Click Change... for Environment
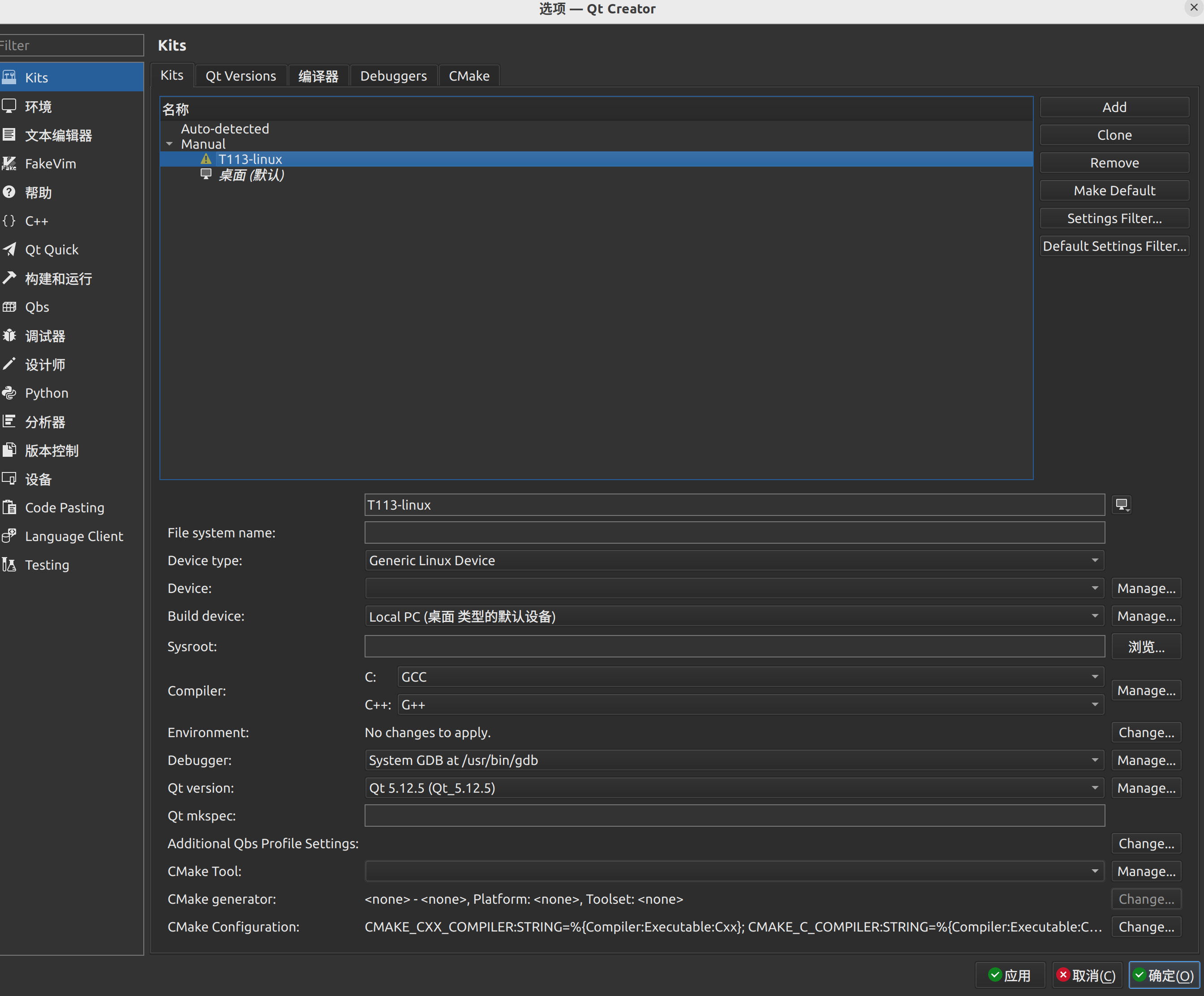Screen dimensions: 1204x996 coord(1146,732)
